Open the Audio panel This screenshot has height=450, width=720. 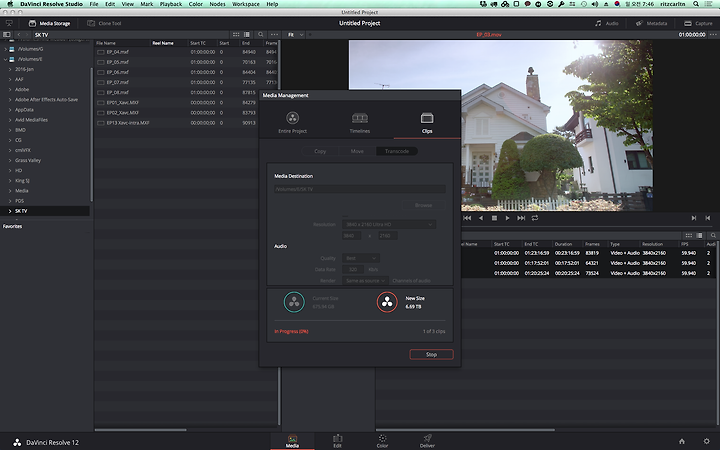[607, 23]
